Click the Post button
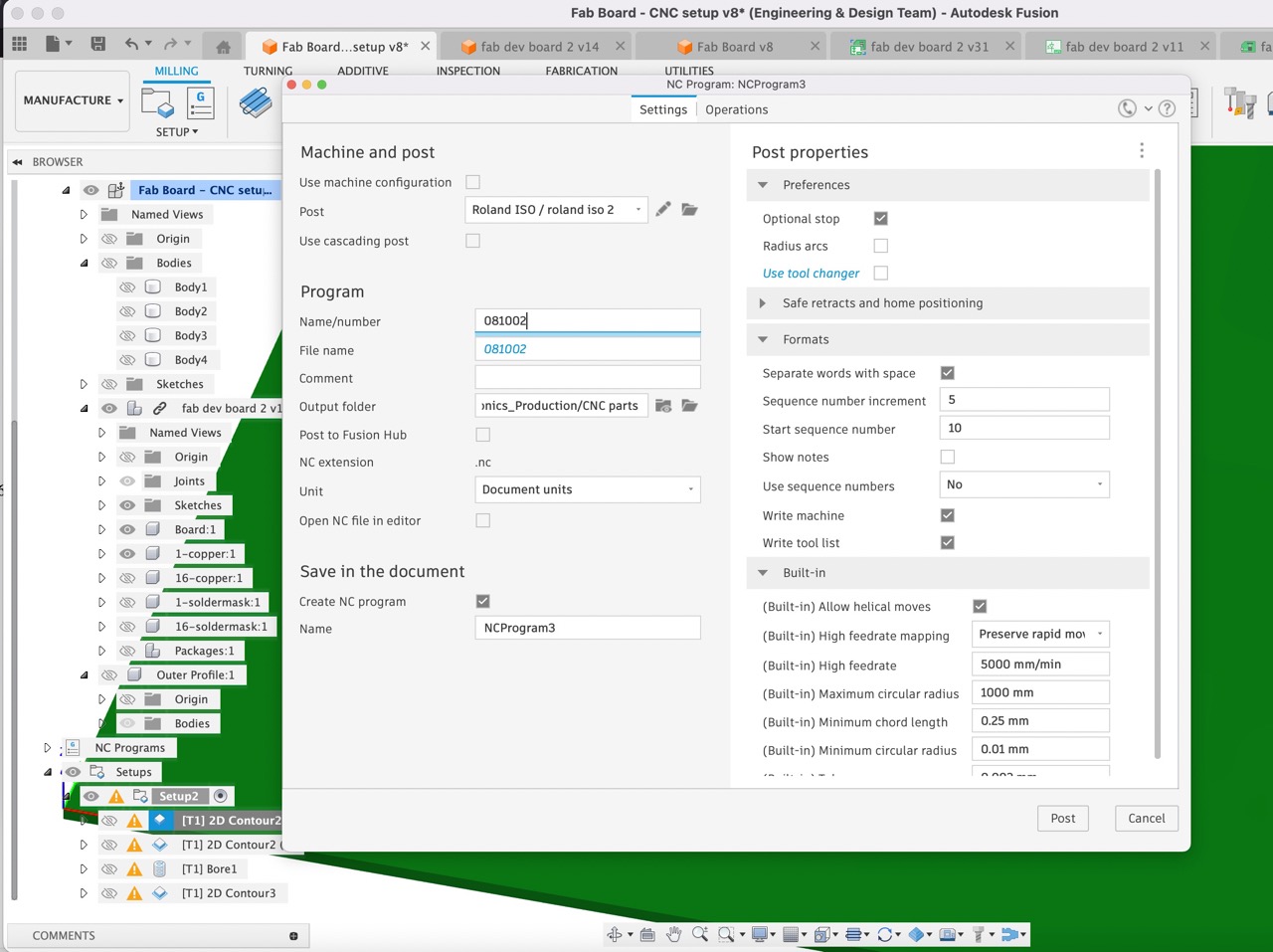1273x952 pixels. point(1063,819)
